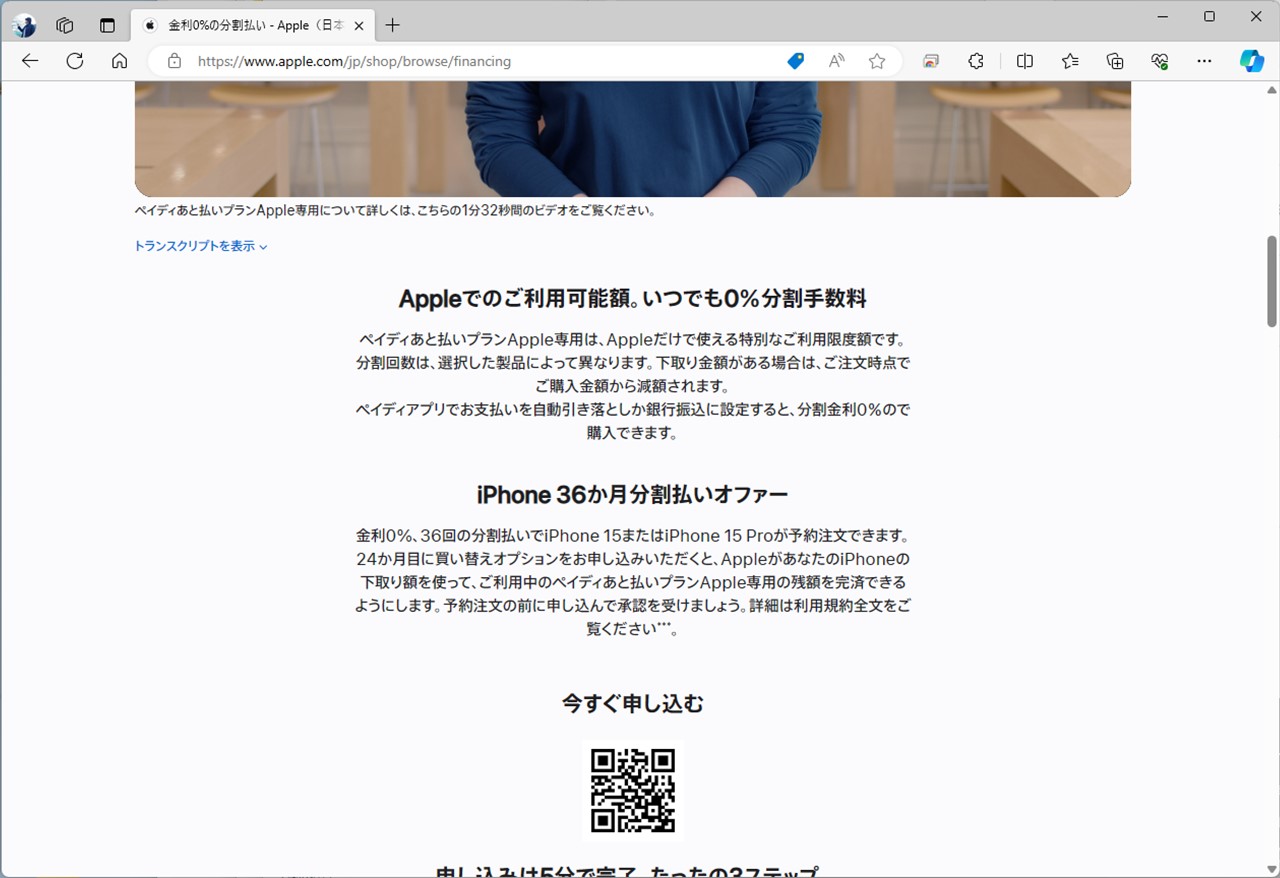Open the browser profile avatar menu
The width and height of the screenshot is (1280, 878).
22,26
